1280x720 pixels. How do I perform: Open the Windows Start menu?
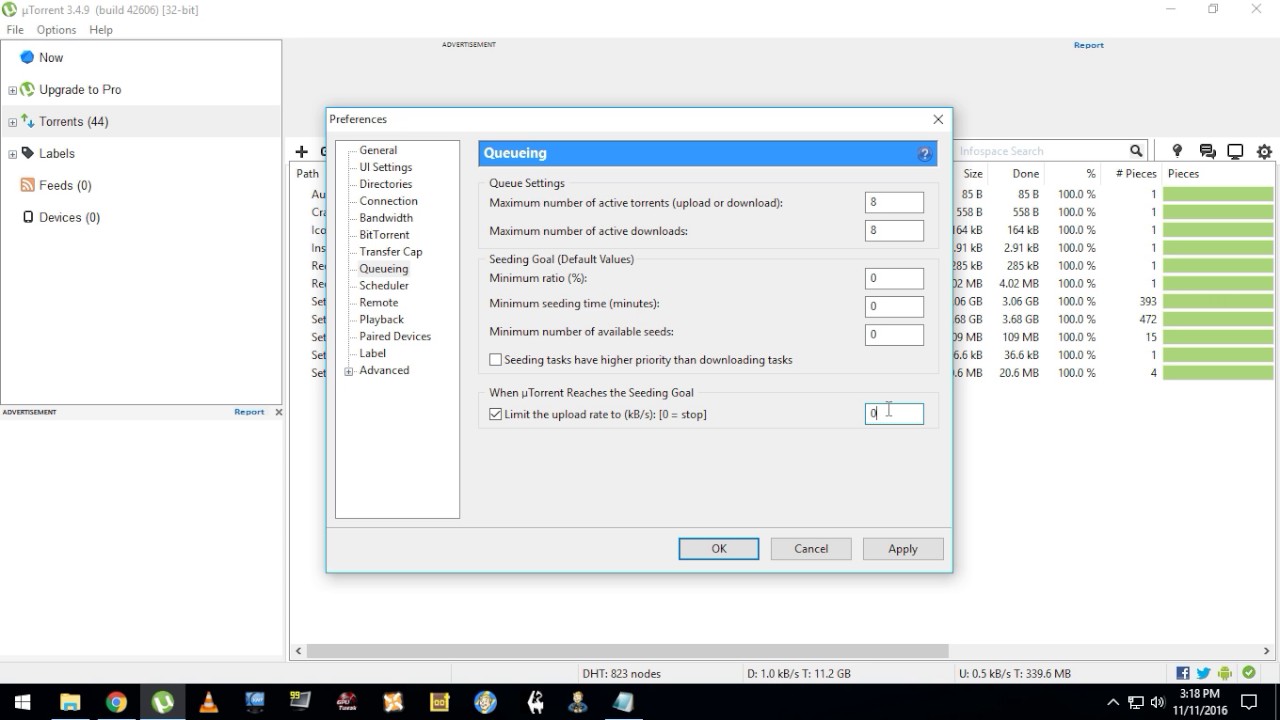tap(22, 702)
